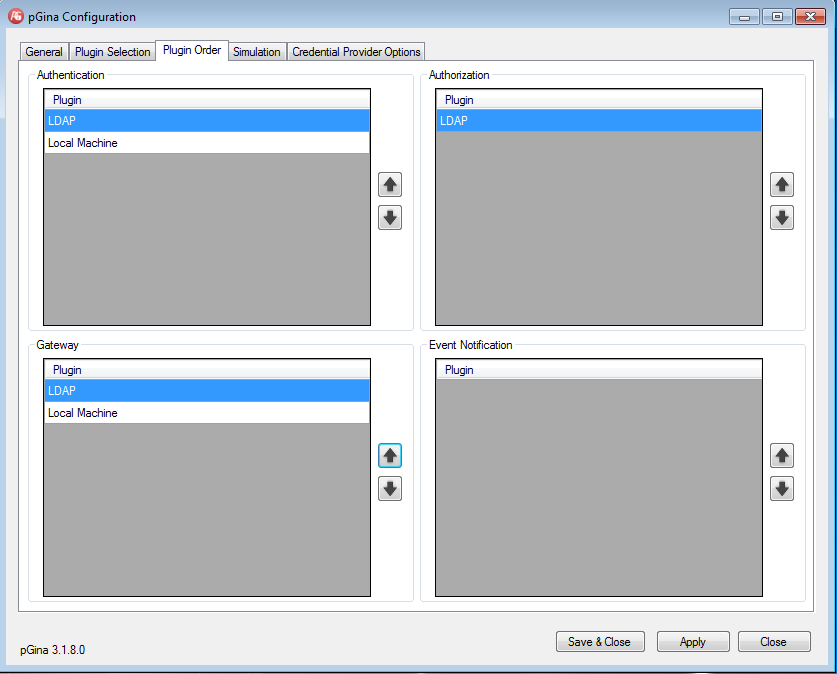This screenshot has width=837, height=674.
Task: Select LDAP in the Authorization list
Action: pos(599,121)
